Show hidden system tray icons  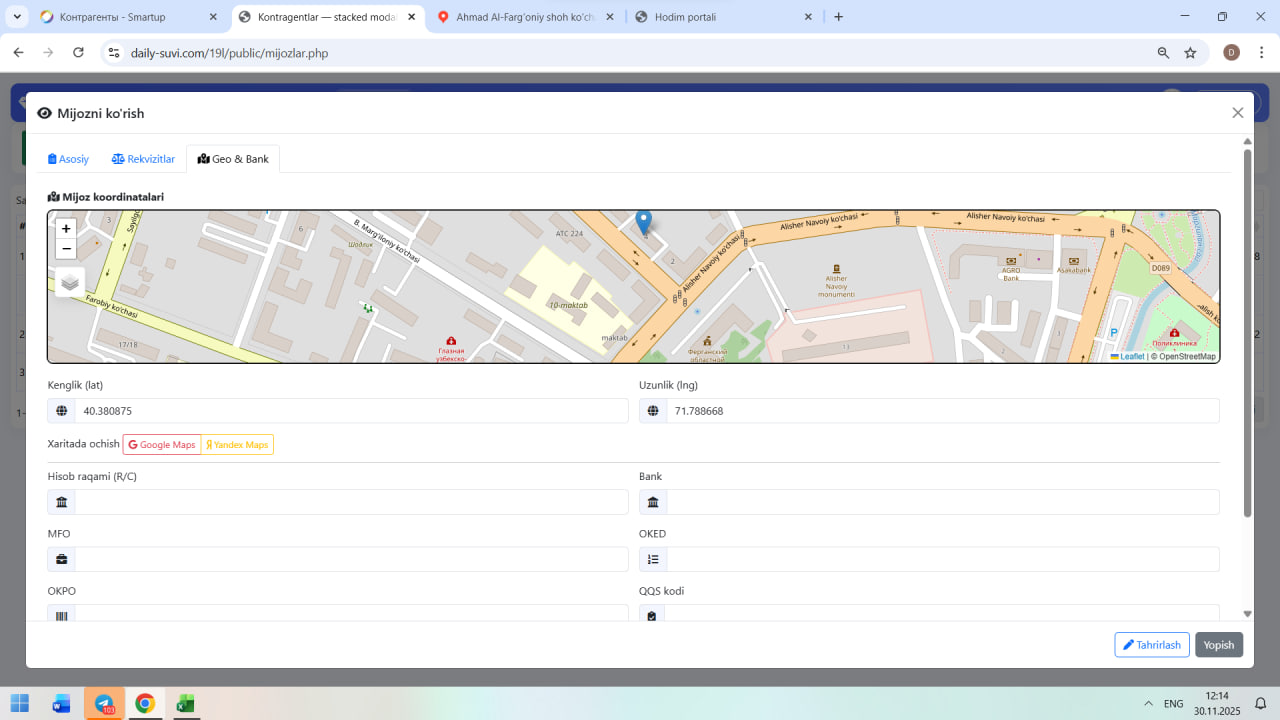click(1146, 703)
